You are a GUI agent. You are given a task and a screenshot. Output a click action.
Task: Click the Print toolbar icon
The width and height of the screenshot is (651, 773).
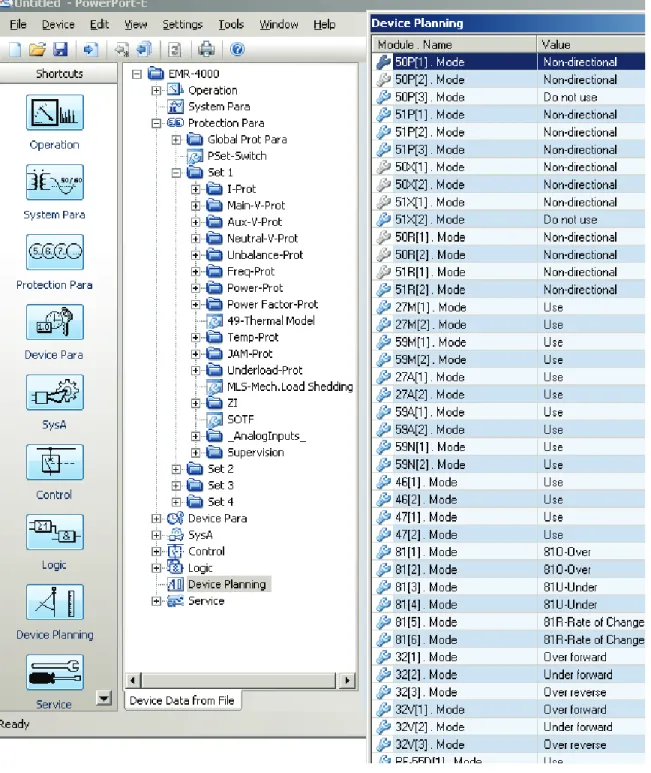pyautogui.click(x=206, y=49)
